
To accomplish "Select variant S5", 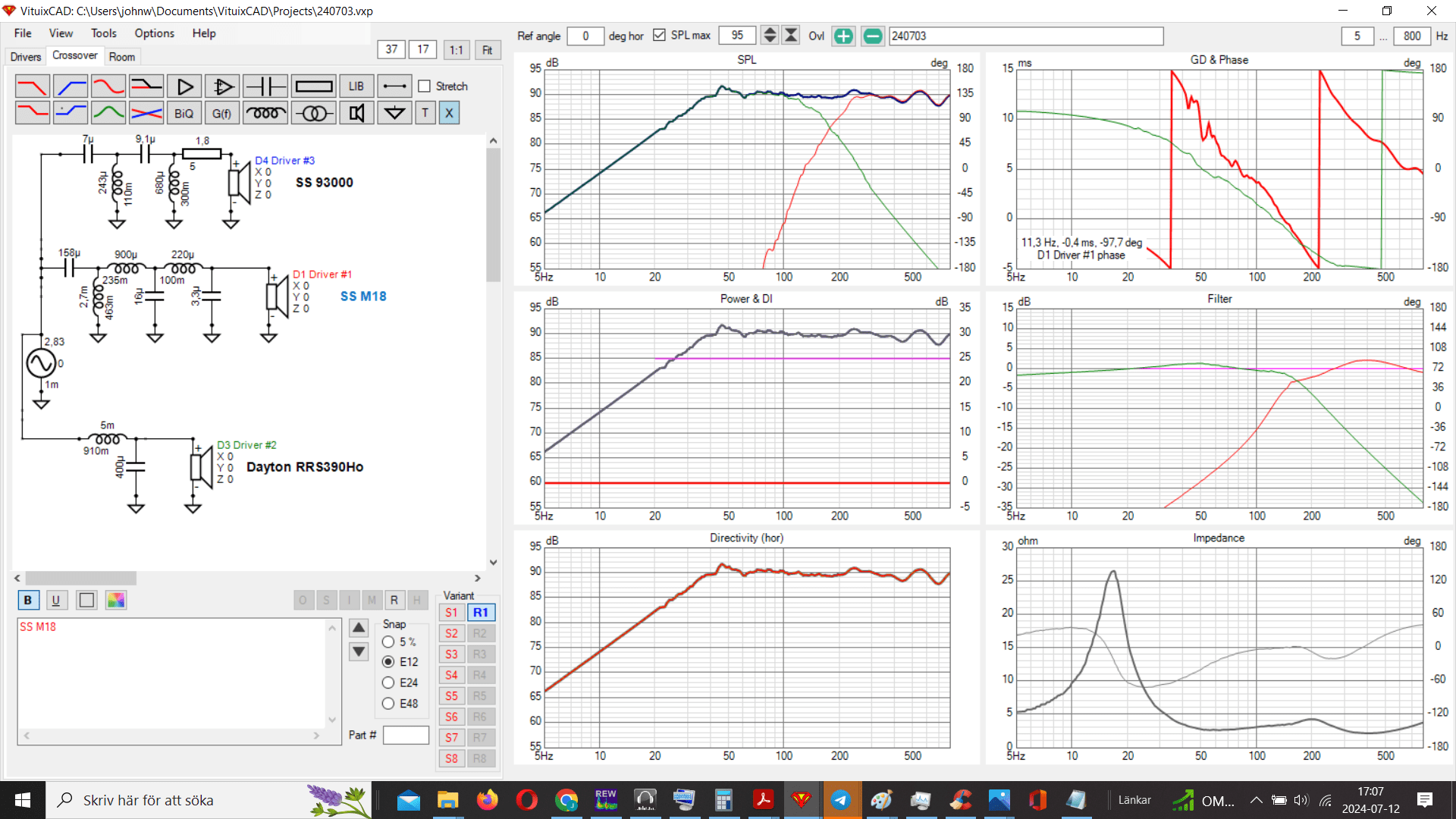I will (452, 696).
